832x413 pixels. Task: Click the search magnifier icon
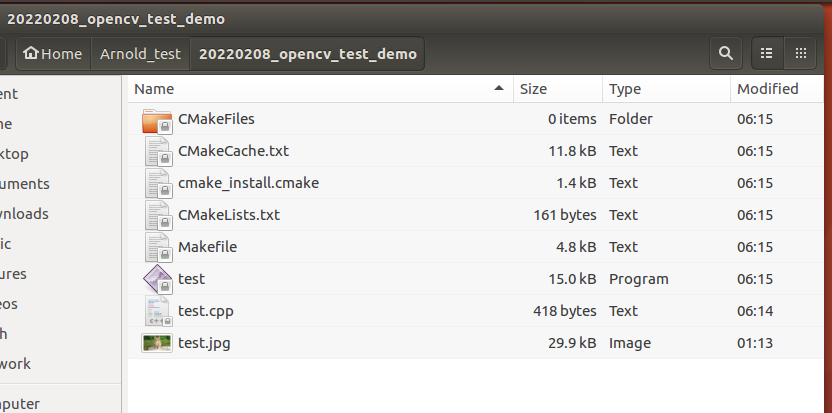[725, 53]
